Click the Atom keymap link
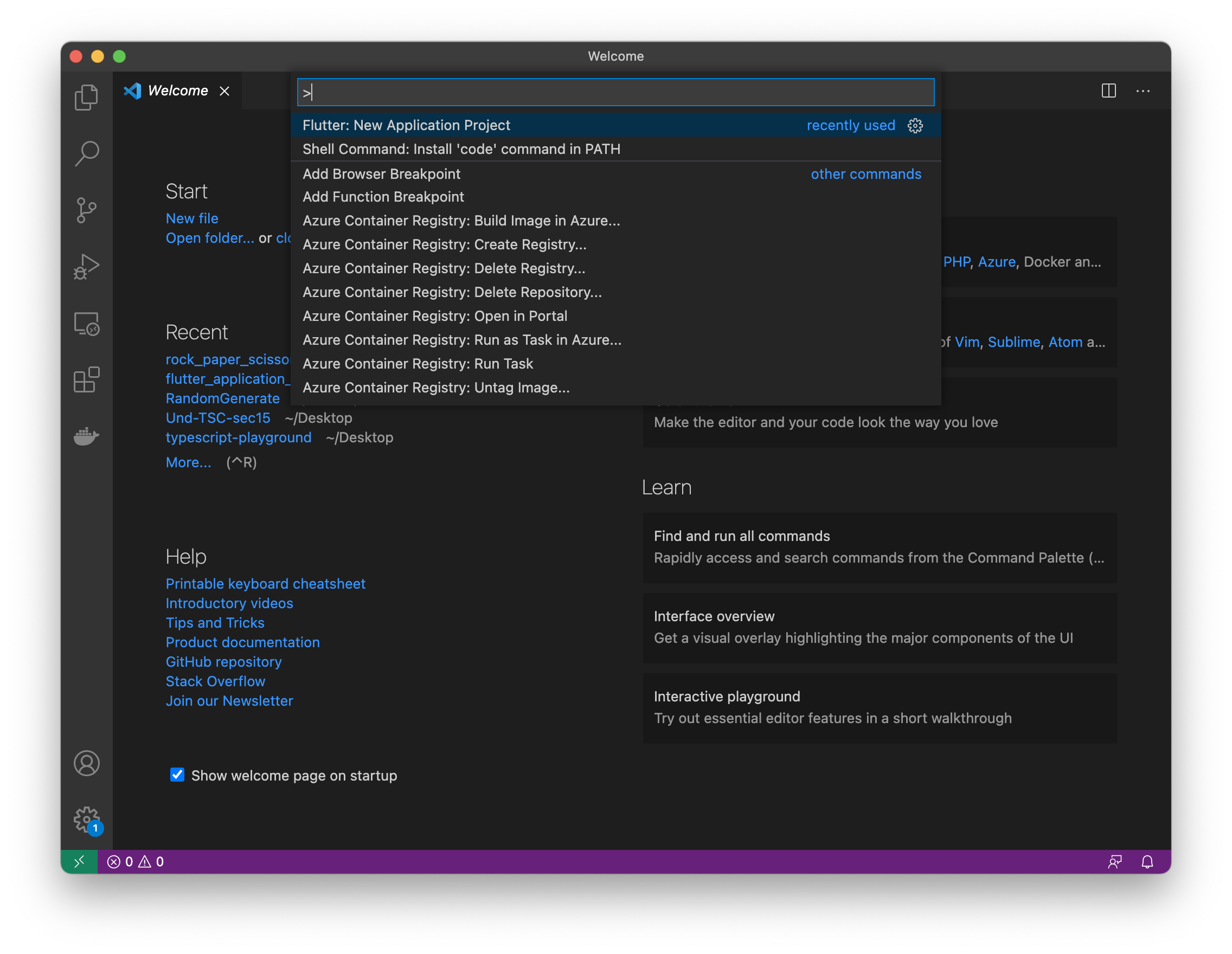Screen dimensions: 1232x954 pyautogui.click(x=1065, y=341)
